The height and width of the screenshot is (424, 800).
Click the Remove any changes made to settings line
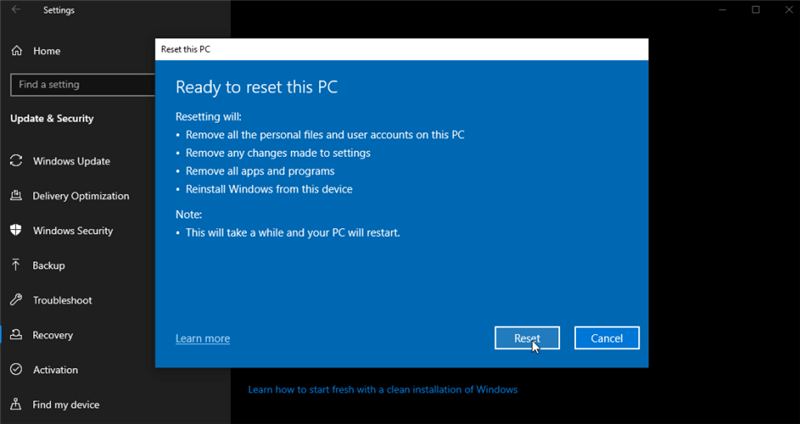[278, 153]
